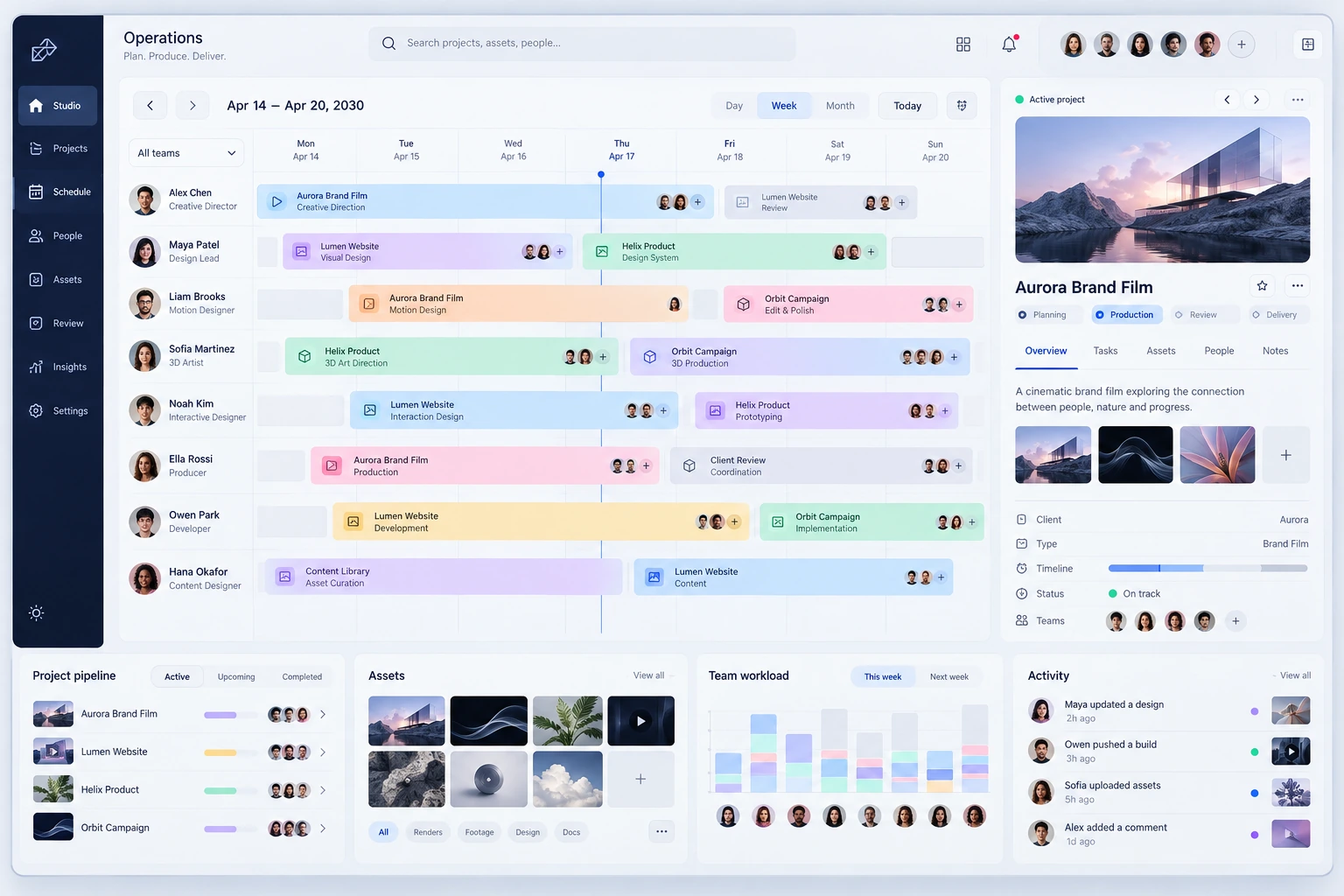Viewport: 1344px width, 896px height.
Task: Expand the All teams dropdown
Action: pyautogui.click(x=186, y=153)
